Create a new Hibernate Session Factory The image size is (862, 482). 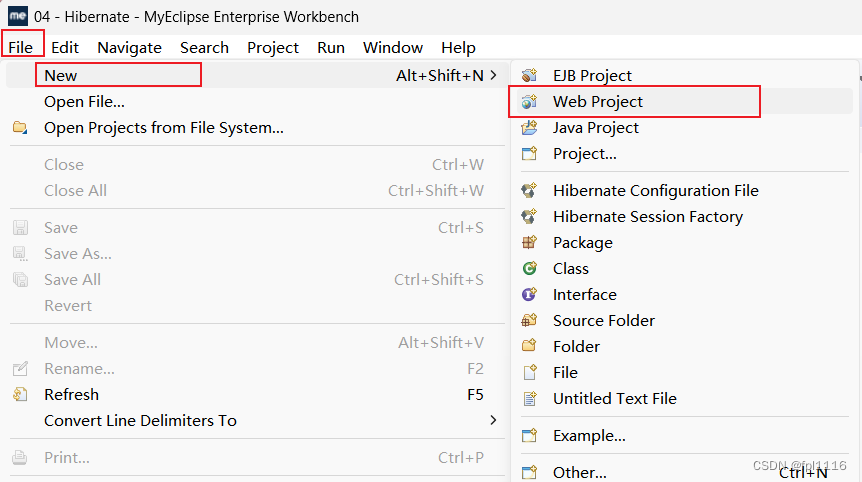tap(683, 217)
